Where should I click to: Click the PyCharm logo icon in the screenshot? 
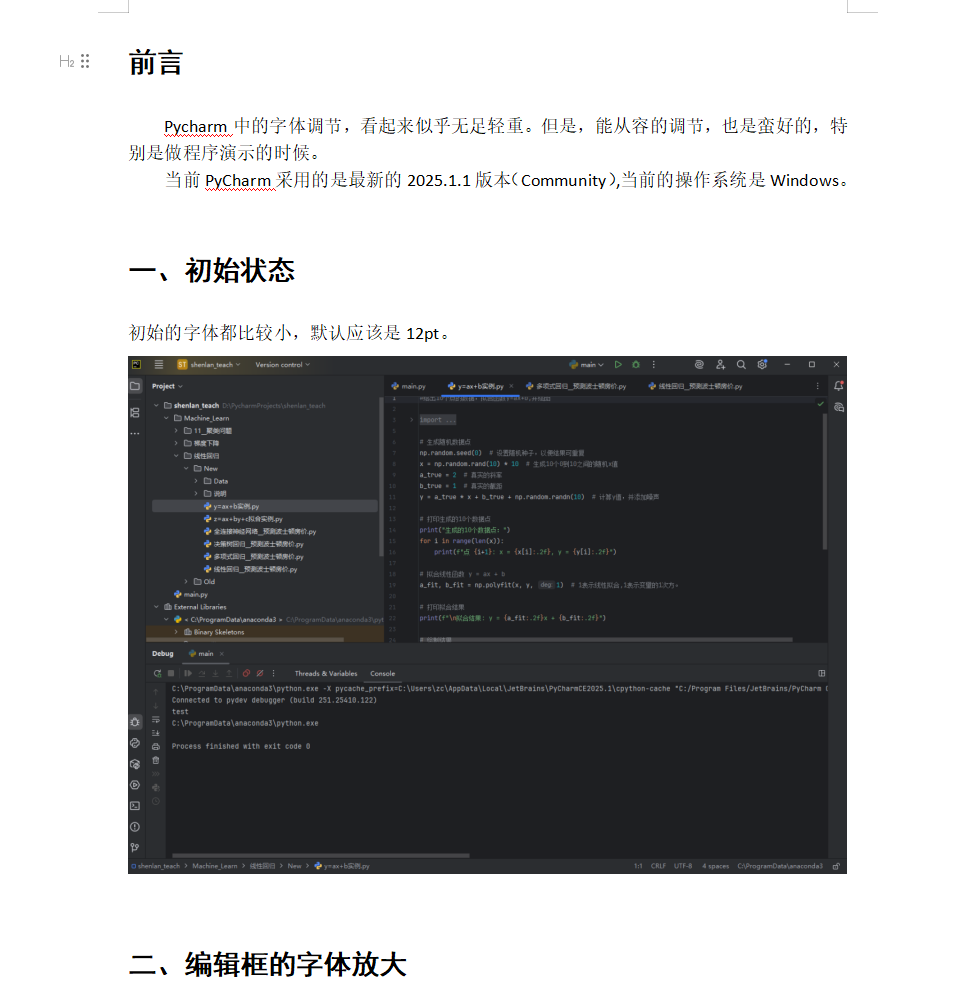pyautogui.click(x=137, y=365)
